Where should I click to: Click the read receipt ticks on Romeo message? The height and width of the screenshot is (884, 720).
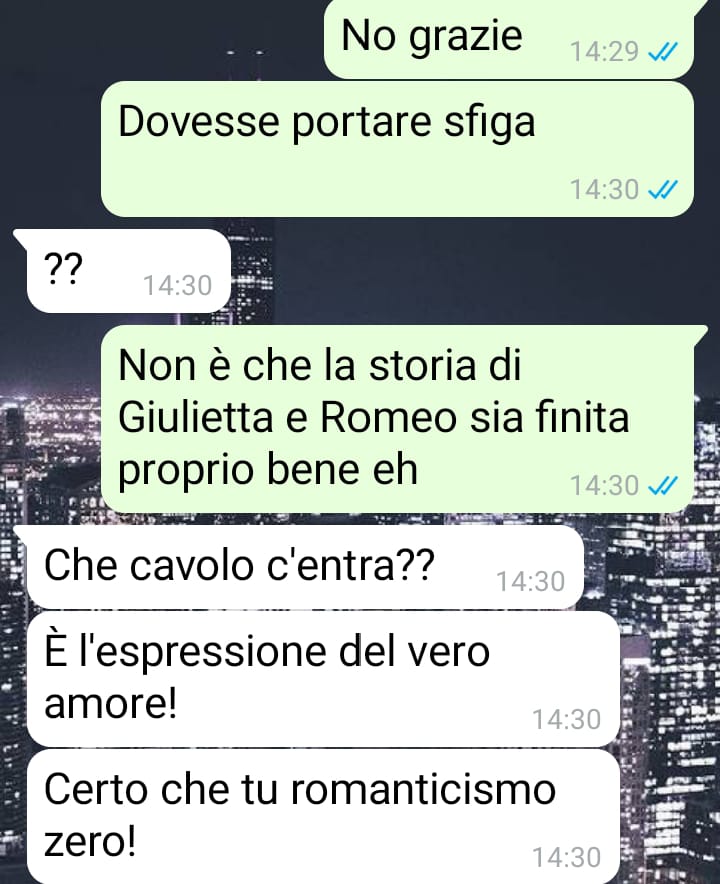662,486
